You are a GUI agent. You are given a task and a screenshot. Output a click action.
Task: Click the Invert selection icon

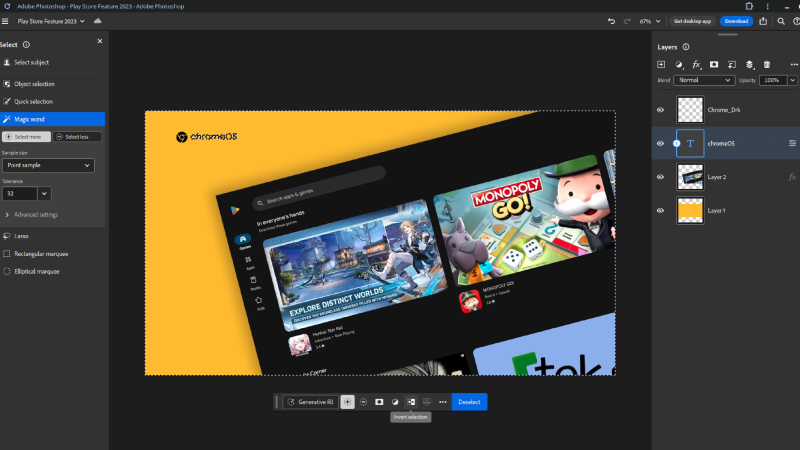pyautogui.click(x=411, y=402)
